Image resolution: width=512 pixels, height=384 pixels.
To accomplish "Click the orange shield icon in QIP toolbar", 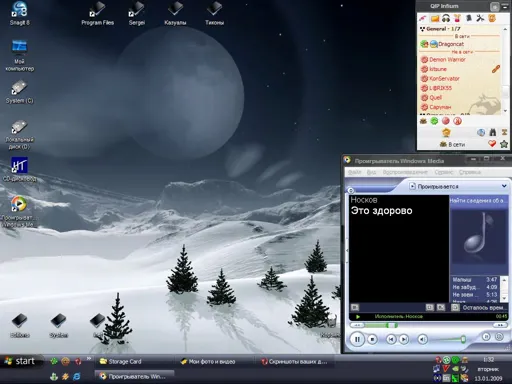I will coord(492,18).
